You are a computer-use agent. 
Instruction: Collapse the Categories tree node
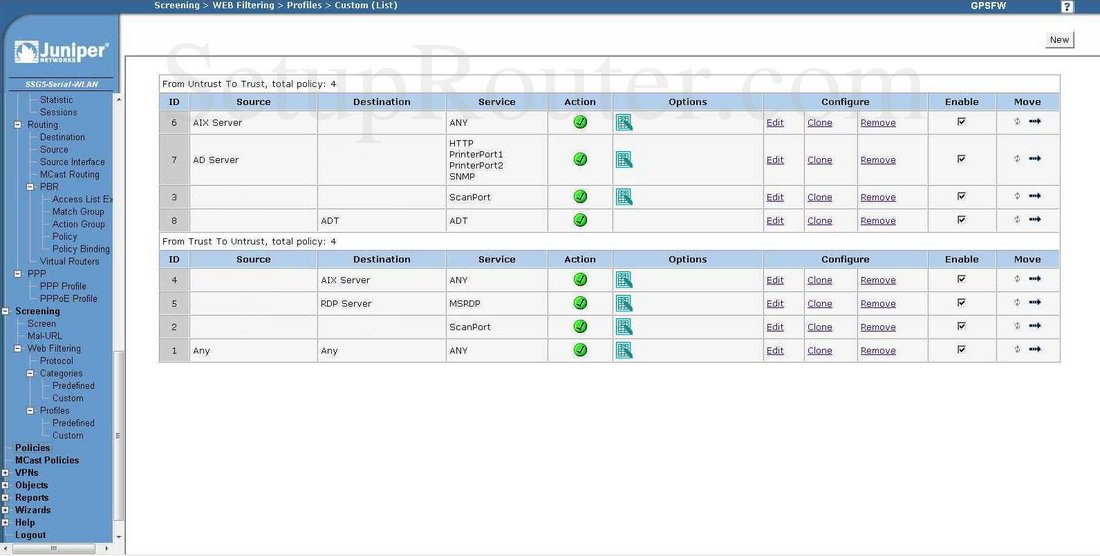[30, 374]
